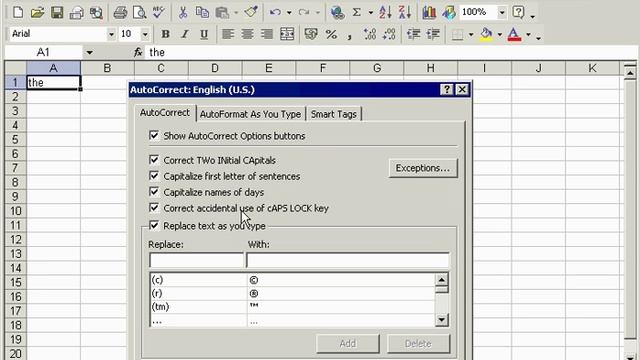This screenshot has width=640, height=360.
Task: Select the AutoCorrect tab
Action: 165,113
